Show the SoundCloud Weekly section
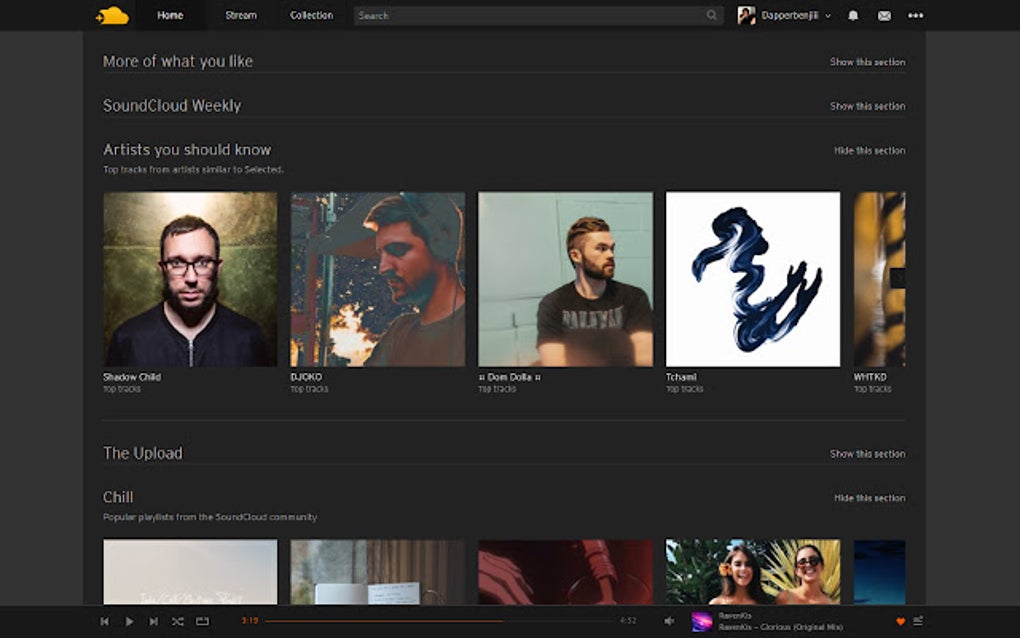 point(866,106)
